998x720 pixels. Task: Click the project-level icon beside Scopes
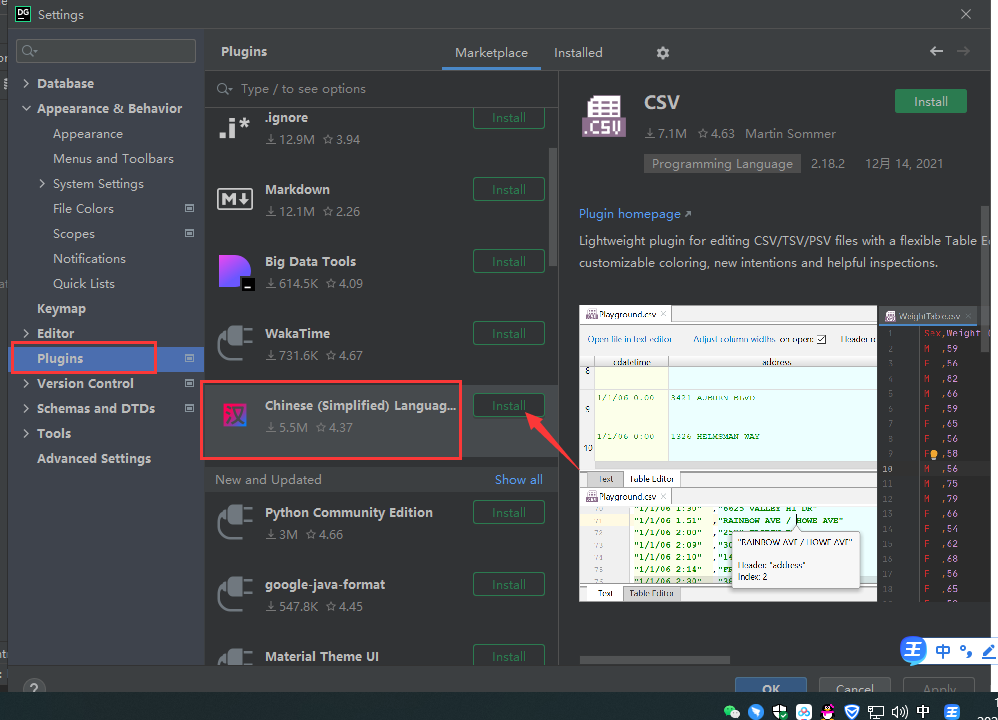(189, 233)
